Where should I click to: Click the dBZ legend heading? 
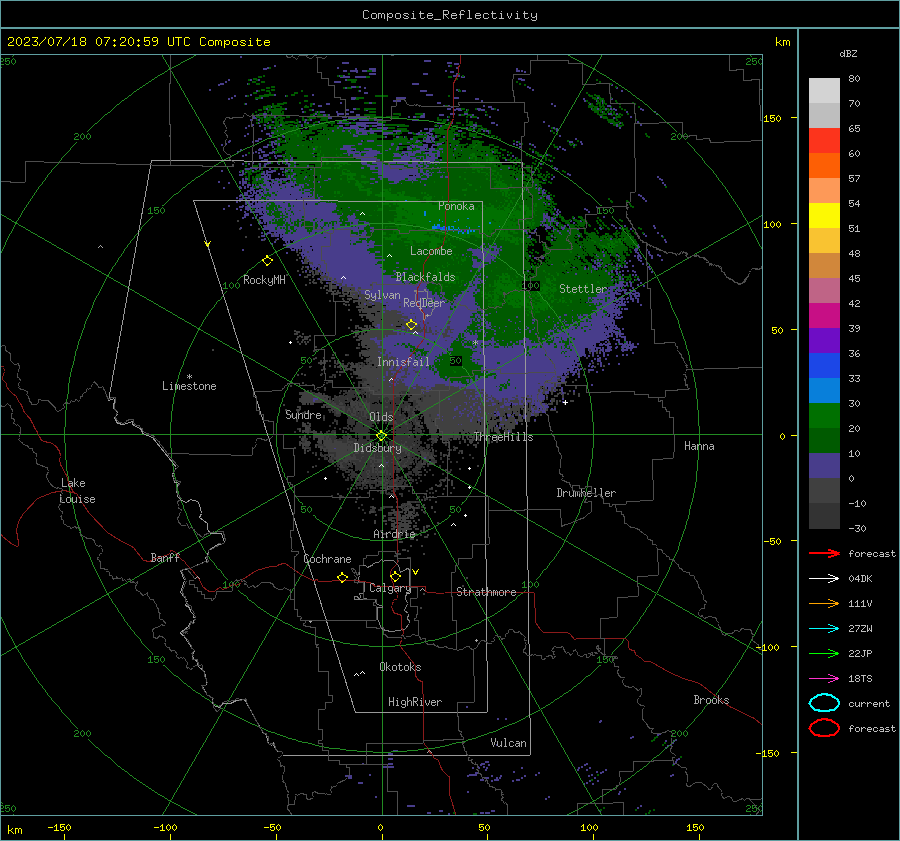(848, 53)
